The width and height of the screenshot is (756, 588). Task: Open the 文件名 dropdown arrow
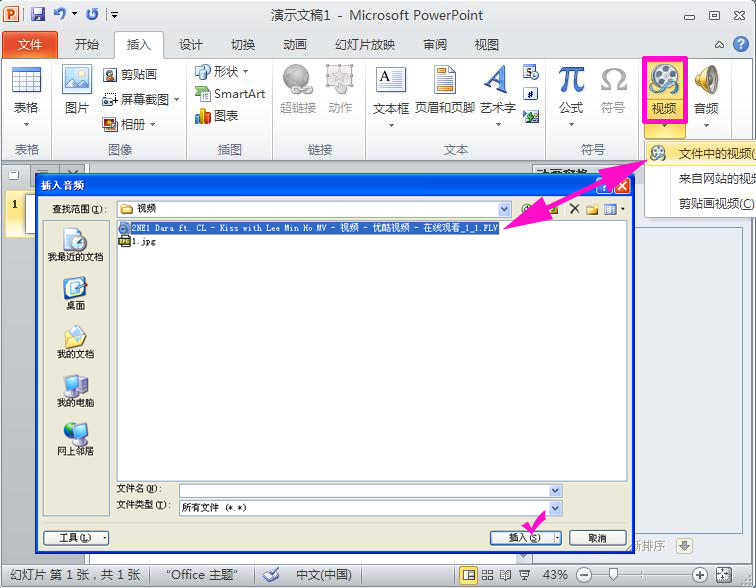555,491
